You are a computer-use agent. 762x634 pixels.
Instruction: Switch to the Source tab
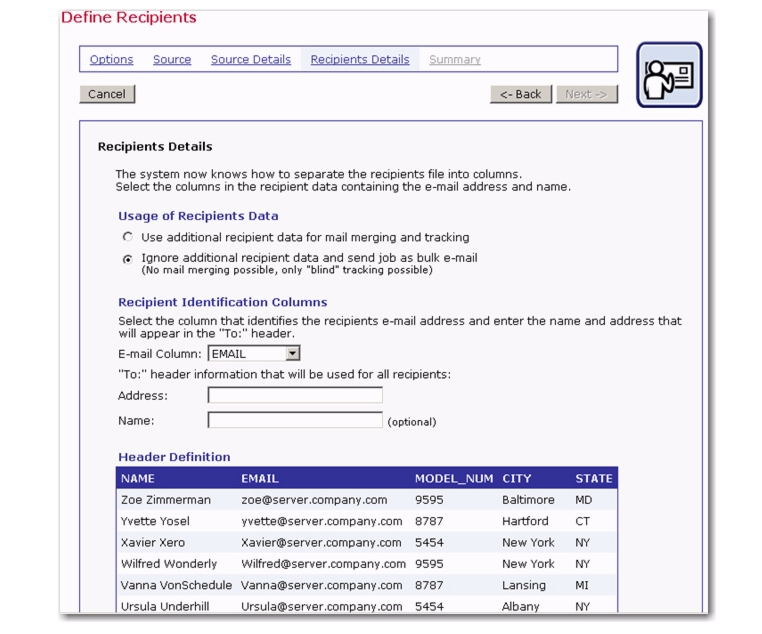click(172, 59)
